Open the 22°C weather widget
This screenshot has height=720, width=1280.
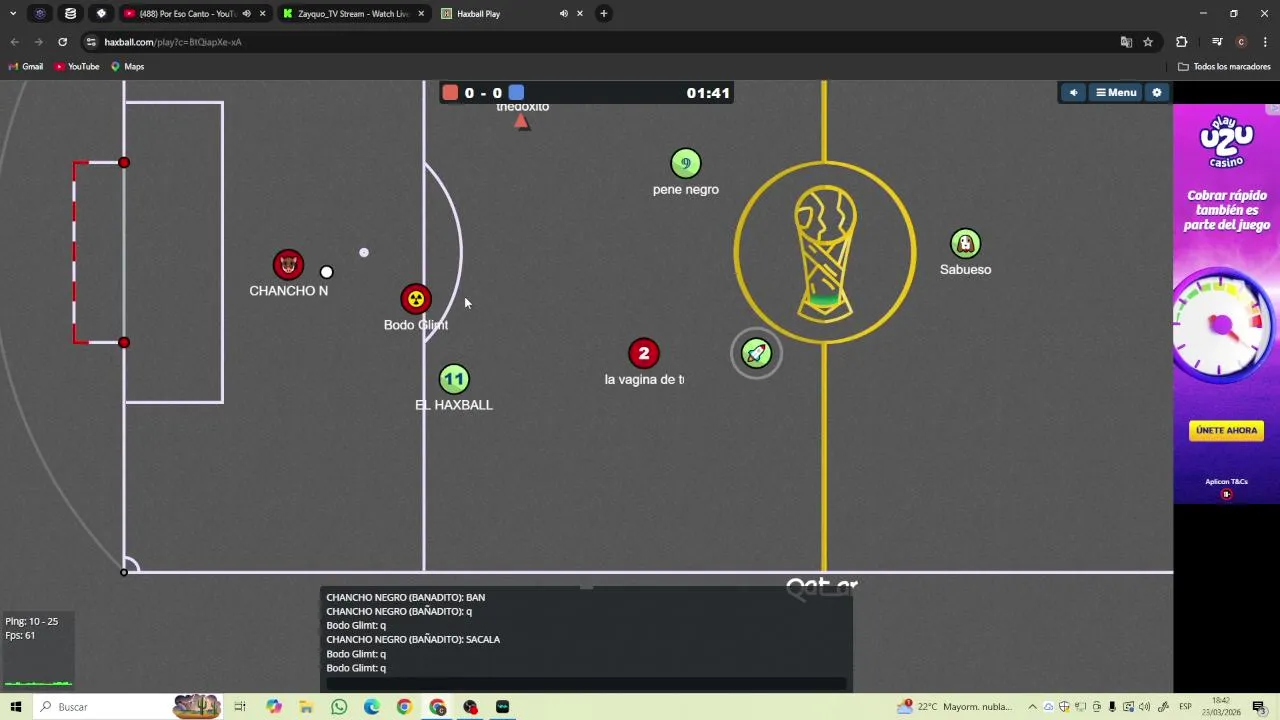pyautogui.click(x=955, y=707)
